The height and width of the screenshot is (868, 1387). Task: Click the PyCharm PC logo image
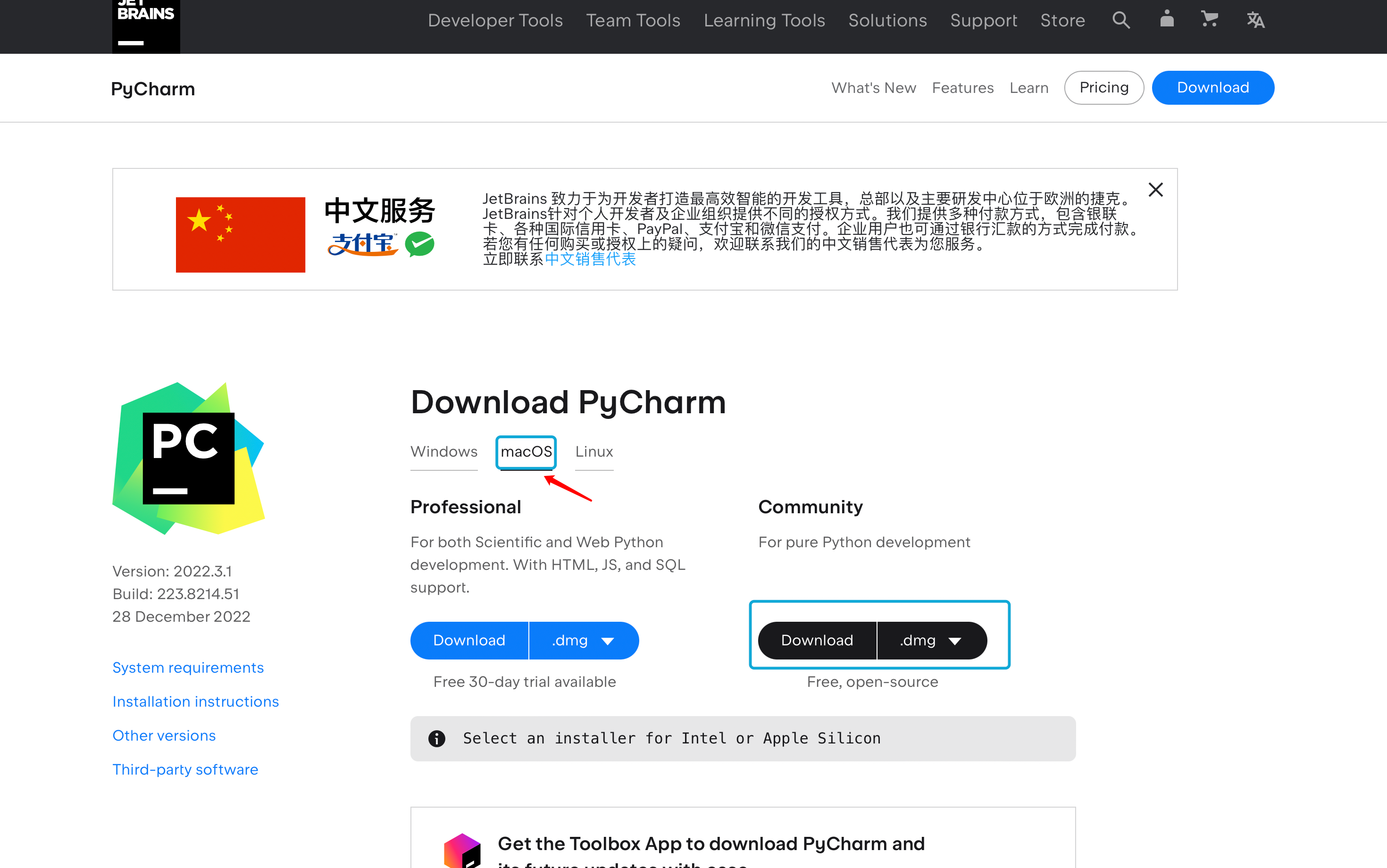tap(188, 458)
